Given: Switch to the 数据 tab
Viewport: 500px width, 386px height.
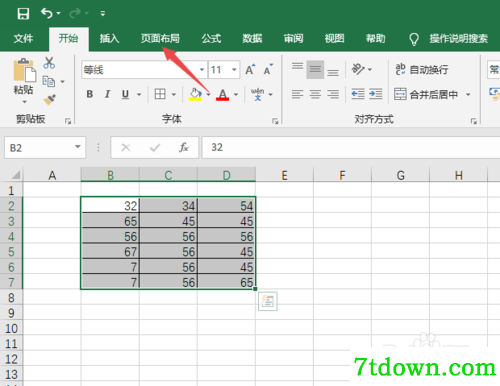Looking at the screenshot, I should 252,39.
